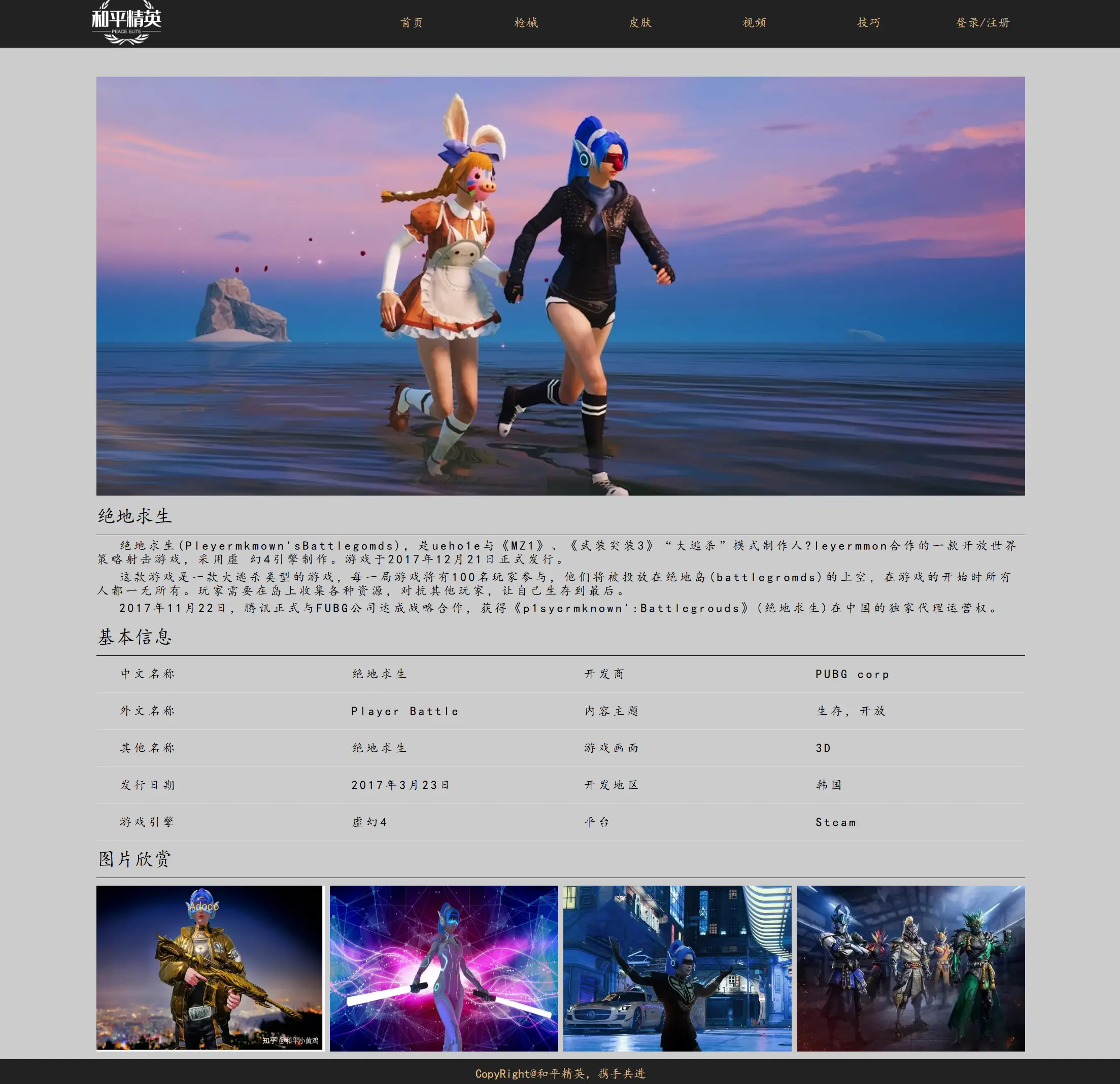
Task: Open the 技巧 nav item
Action: click(x=869, y=23)
